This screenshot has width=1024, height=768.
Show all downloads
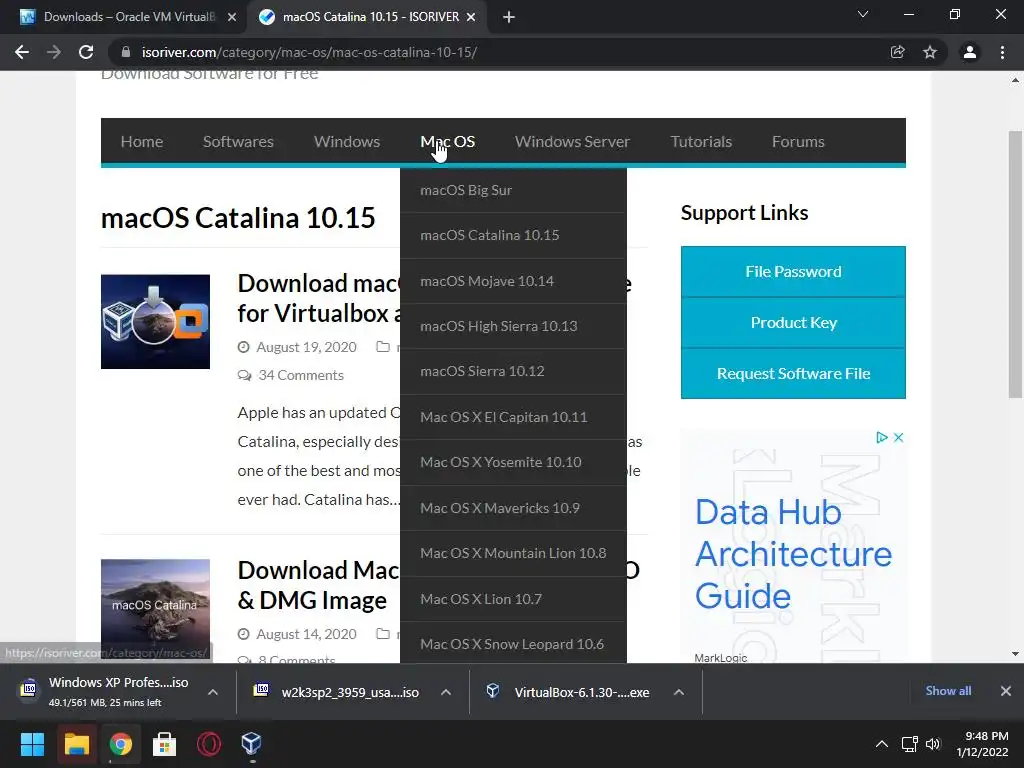pyautogui.click(x=948, y=691)
